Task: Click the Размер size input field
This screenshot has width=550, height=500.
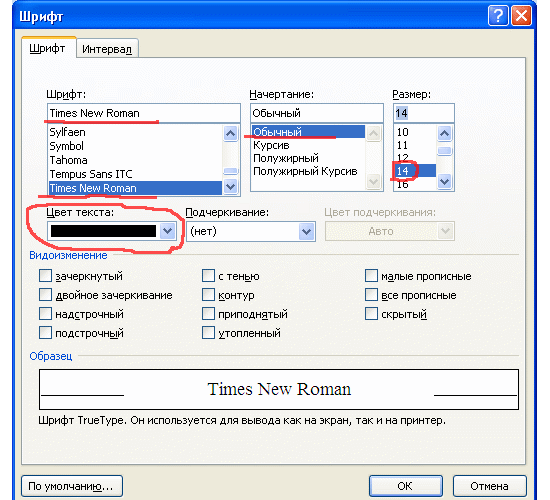Action: pos(424,113)
